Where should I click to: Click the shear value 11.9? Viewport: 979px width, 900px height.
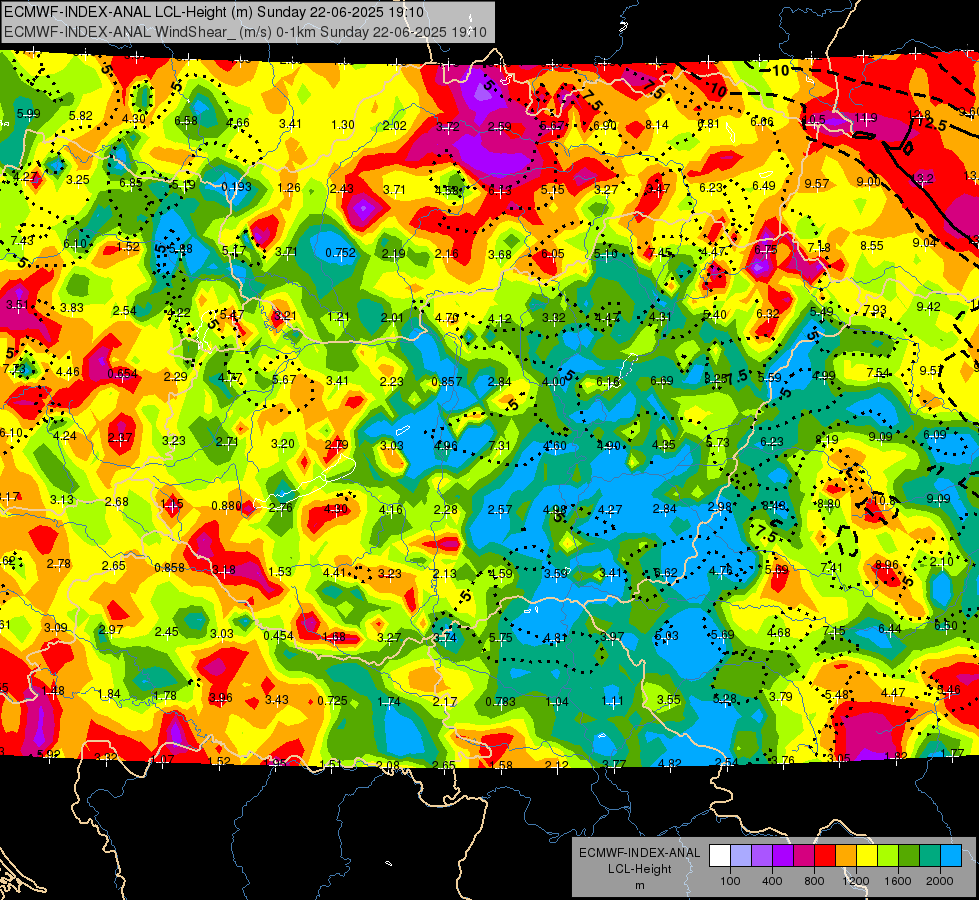866,117
